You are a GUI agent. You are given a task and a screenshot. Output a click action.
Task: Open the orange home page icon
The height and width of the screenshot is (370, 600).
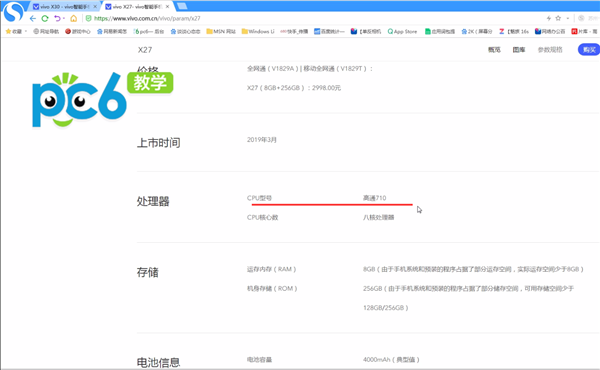[73, 18]
